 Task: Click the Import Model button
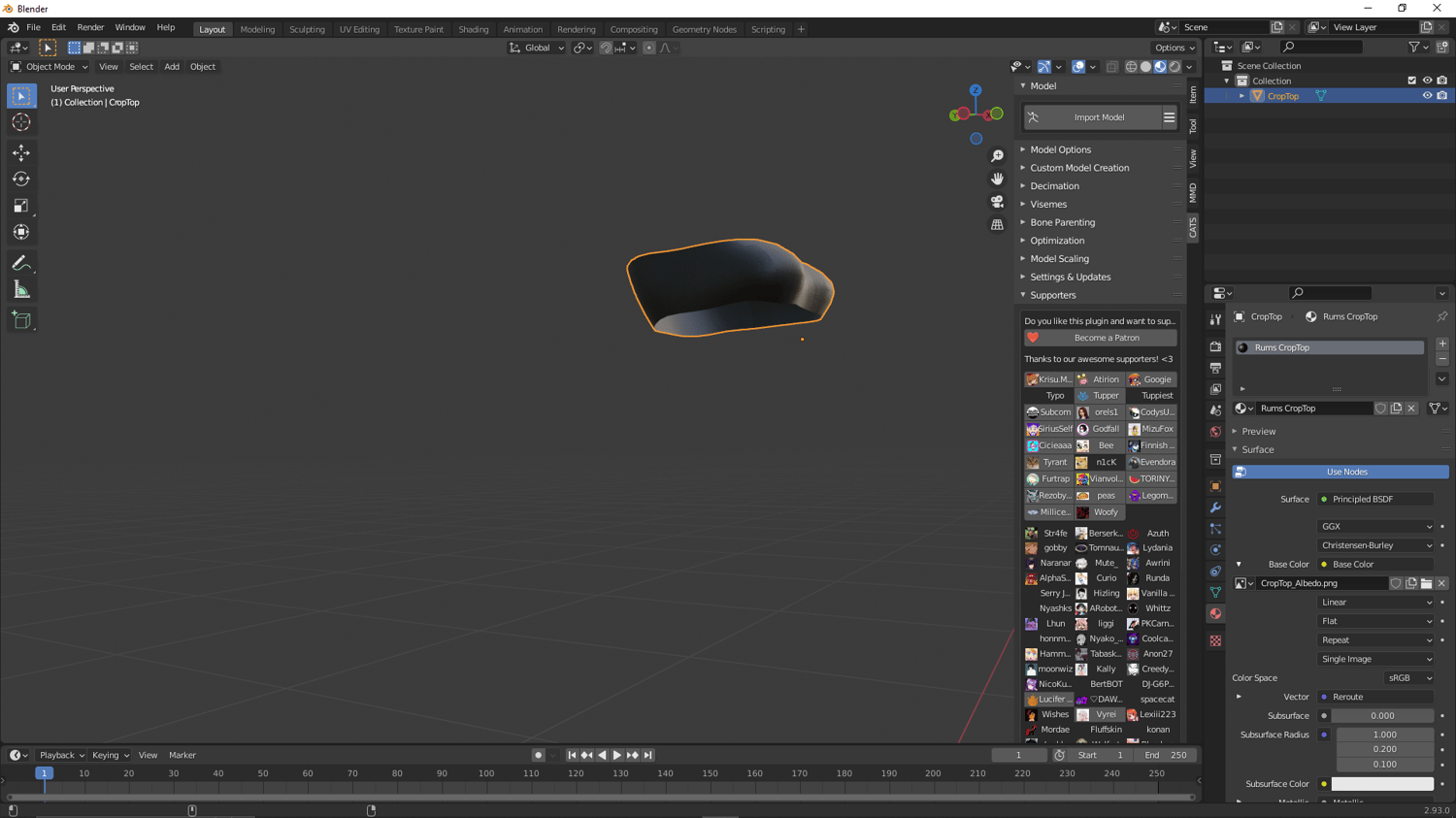(1091, 117)
